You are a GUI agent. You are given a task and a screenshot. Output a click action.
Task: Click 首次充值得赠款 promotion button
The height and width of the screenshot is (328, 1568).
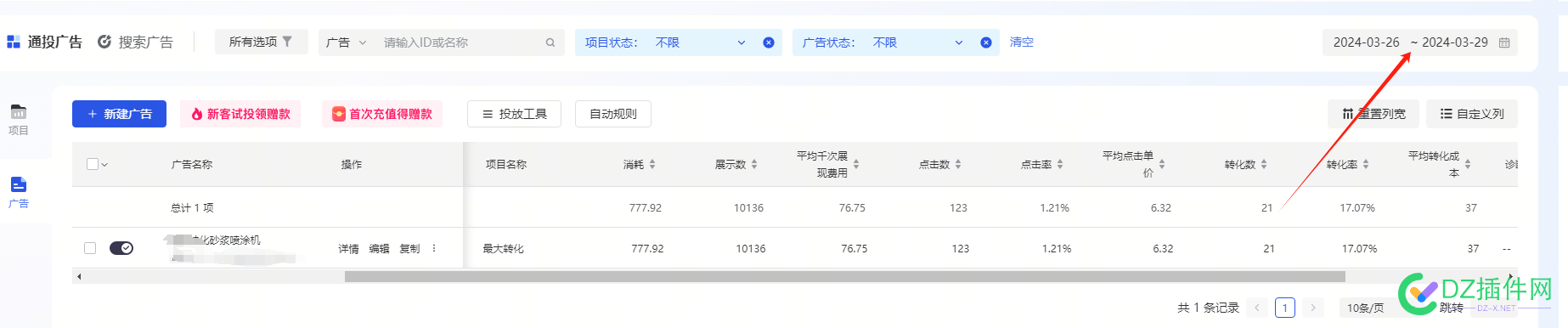382,114
